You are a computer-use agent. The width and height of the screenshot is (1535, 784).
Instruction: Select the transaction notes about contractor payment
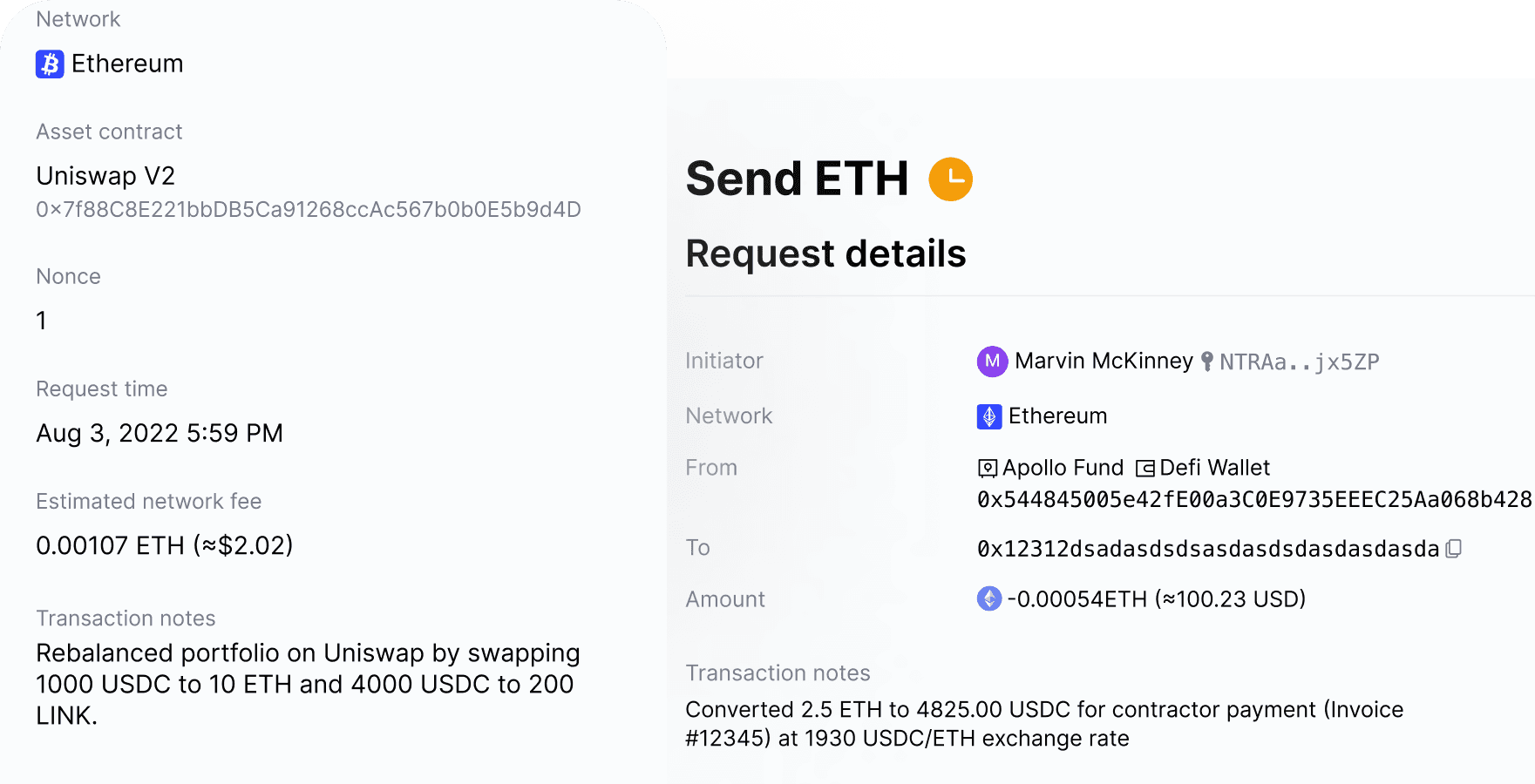pyautogui.click(x=1044, y=723)
